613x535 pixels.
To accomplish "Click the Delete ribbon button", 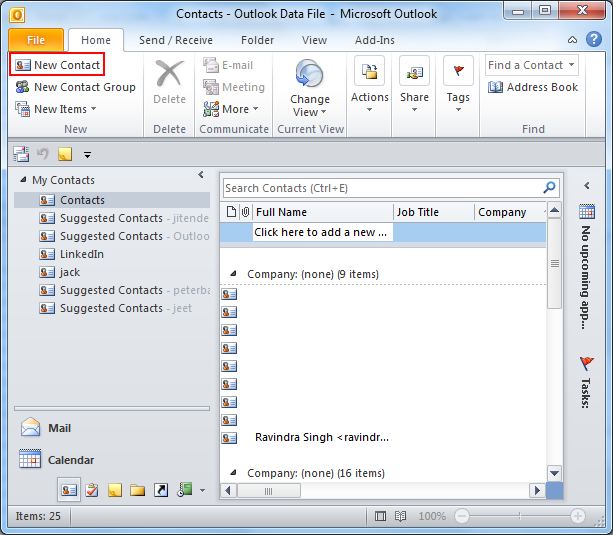I will coord(169,82).
